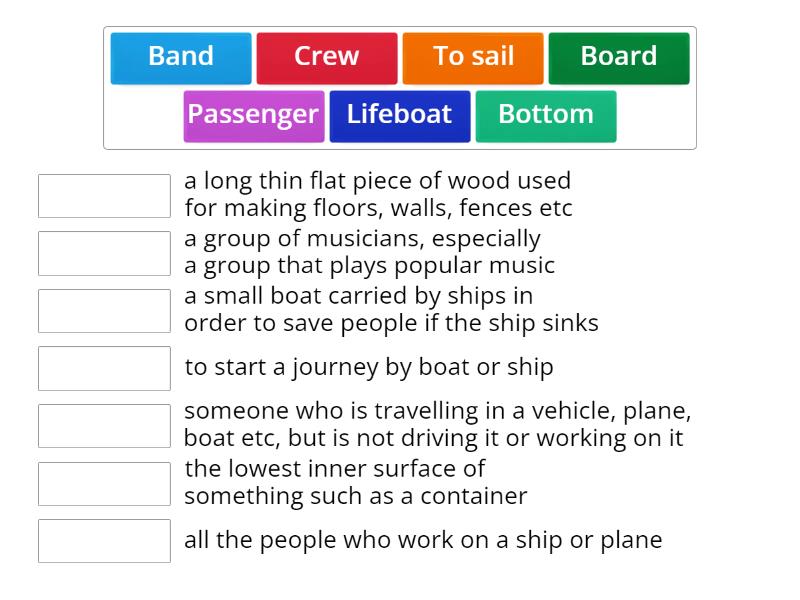Select the Lifeboat word tile

coord(399,115)
